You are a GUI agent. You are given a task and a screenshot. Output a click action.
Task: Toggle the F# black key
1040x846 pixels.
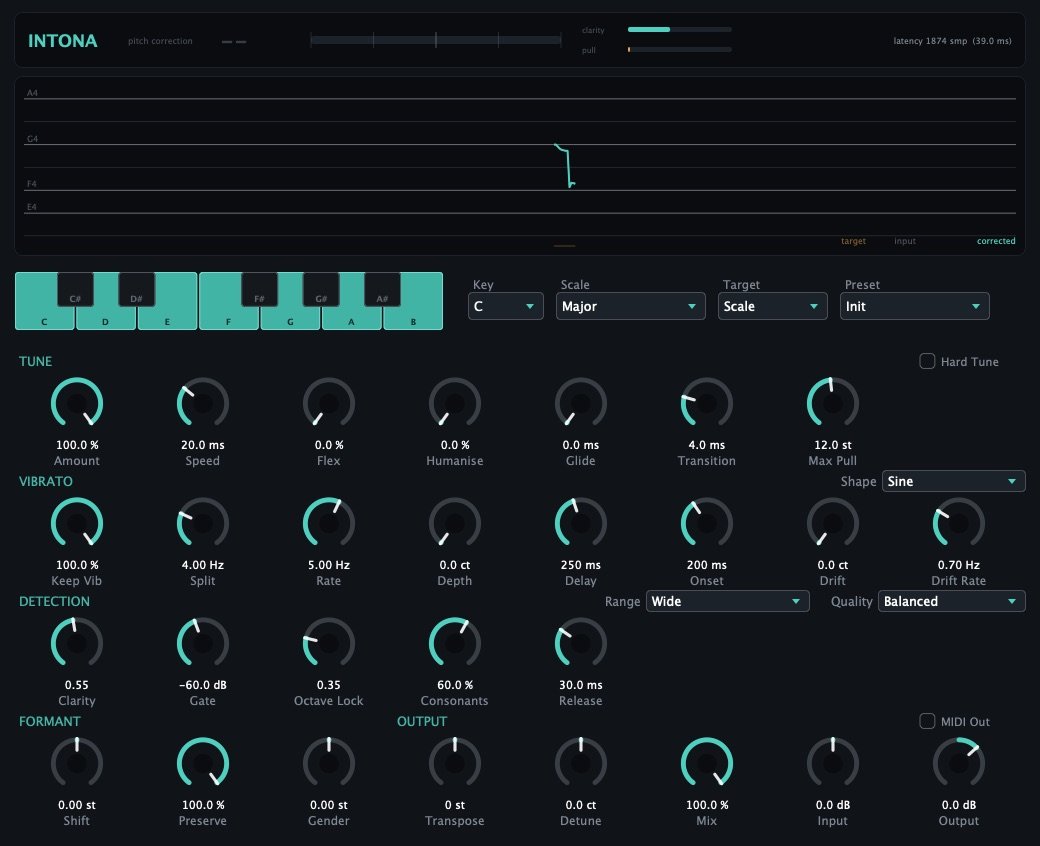pyautogui.click(x=259, y=289)
